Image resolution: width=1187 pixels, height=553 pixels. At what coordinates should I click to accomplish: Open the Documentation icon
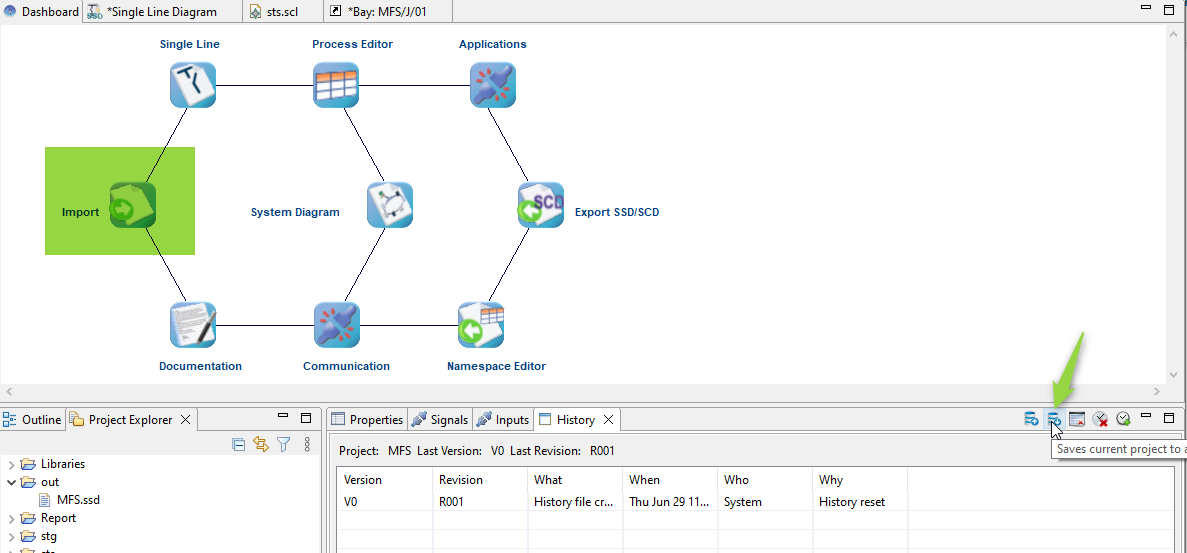point(192,325)
